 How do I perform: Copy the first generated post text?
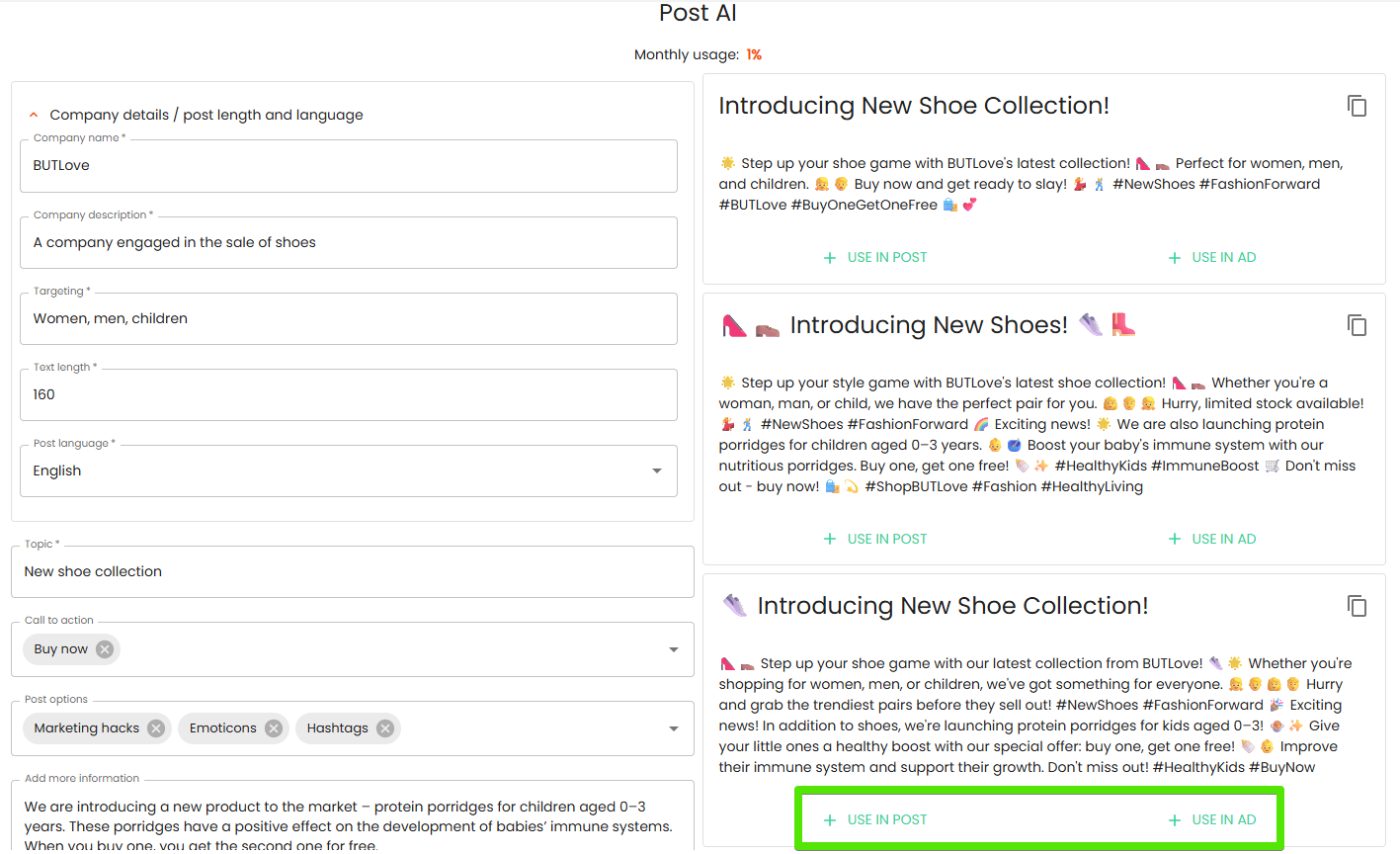pyautogui.click(x=1357, y=106)
